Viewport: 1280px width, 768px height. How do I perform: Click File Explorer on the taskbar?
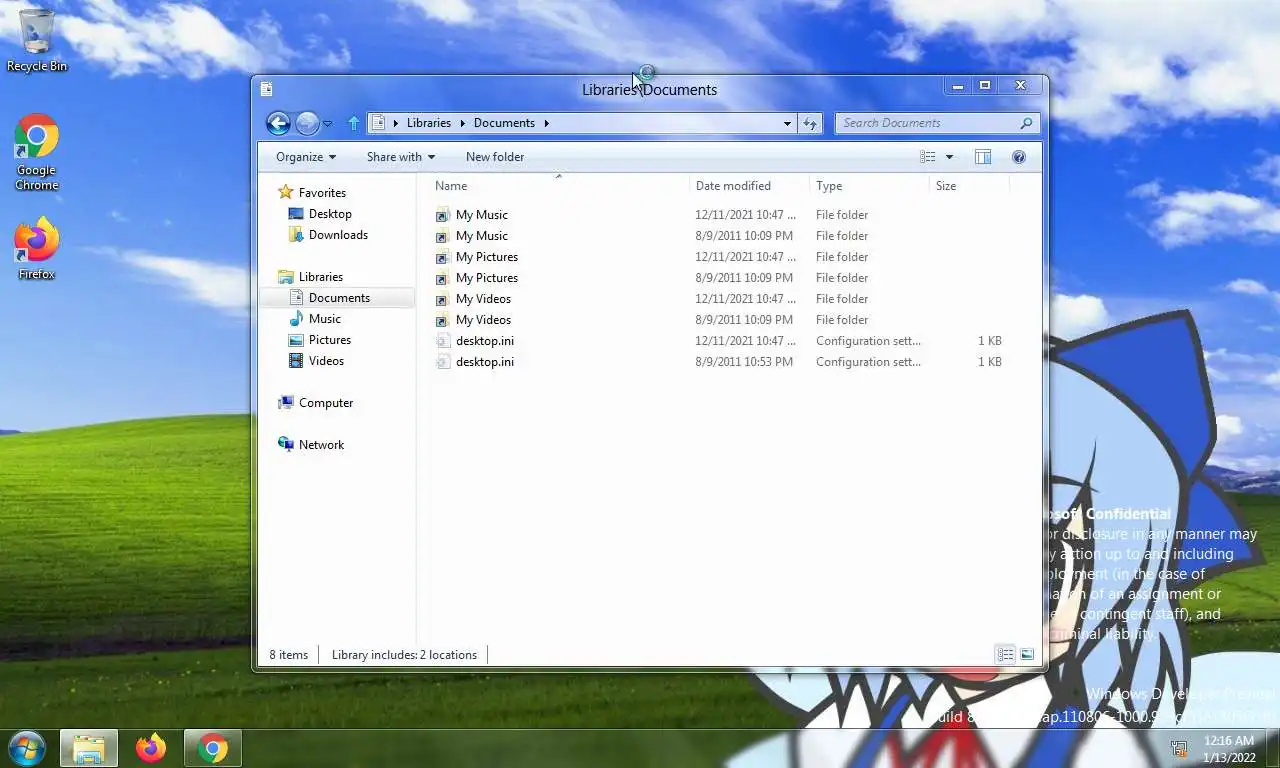click(89, 749)
